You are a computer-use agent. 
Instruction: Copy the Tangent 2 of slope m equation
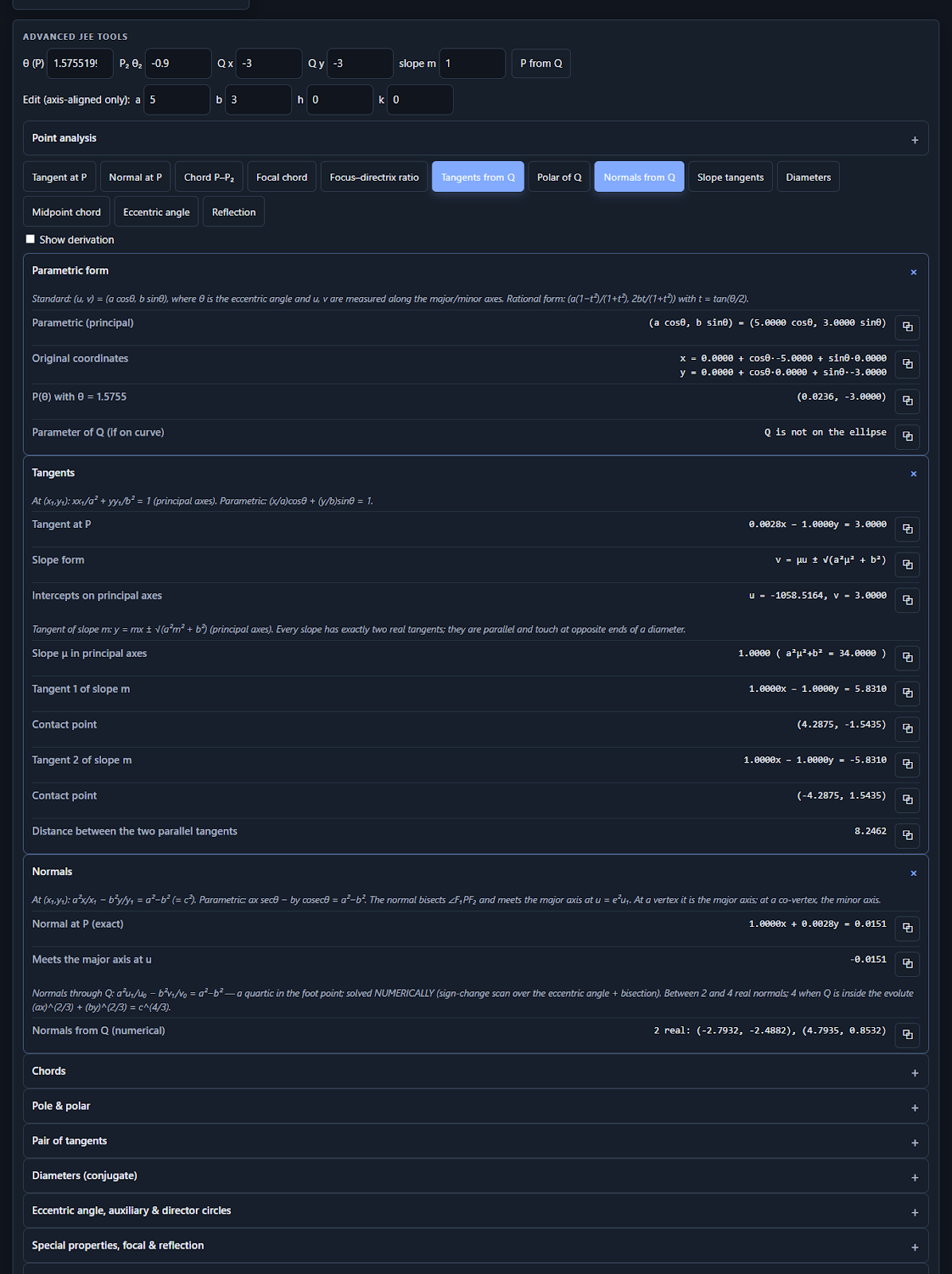click(x=907, y=764)
